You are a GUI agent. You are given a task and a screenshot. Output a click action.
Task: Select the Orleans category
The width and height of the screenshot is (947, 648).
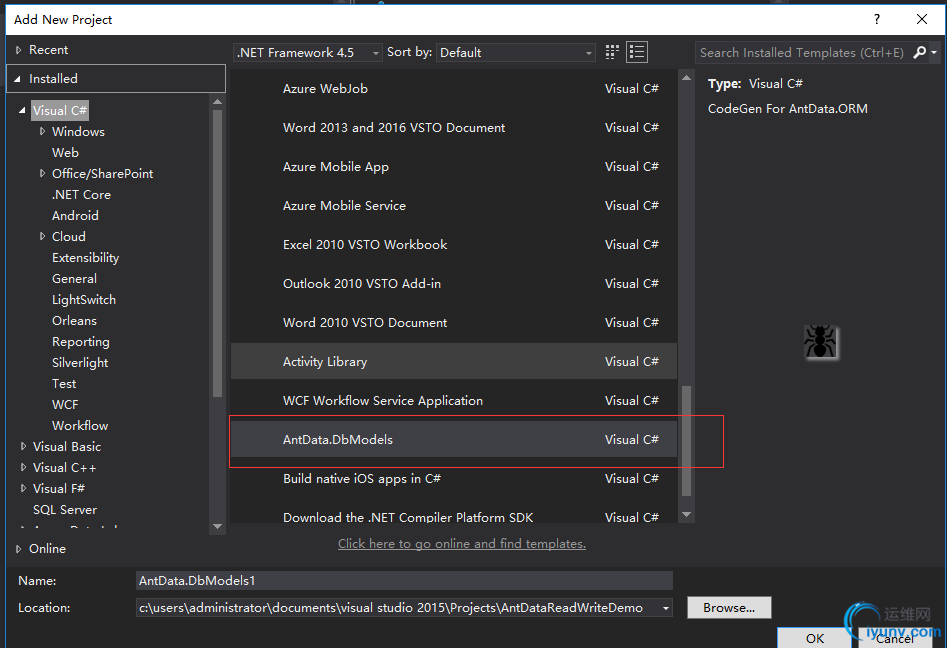point(74,321)
